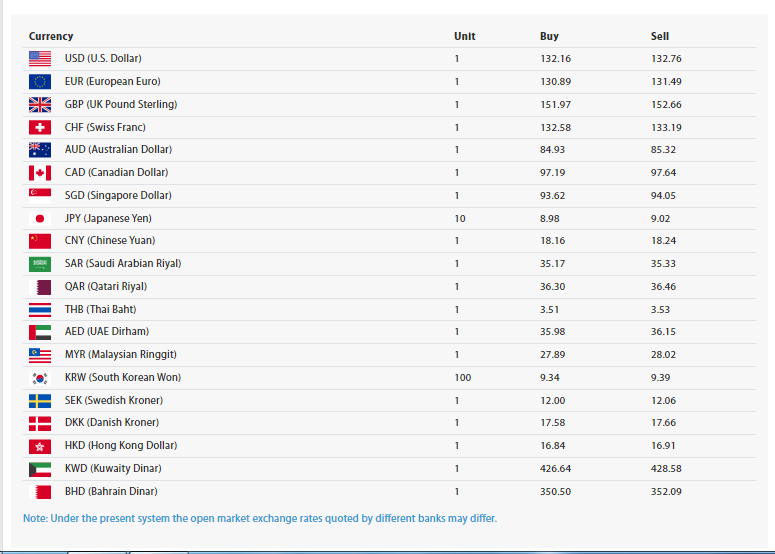775x554 pixels.
Task: Select the Hong Kong Dollar flag
Action: point(40,446)
